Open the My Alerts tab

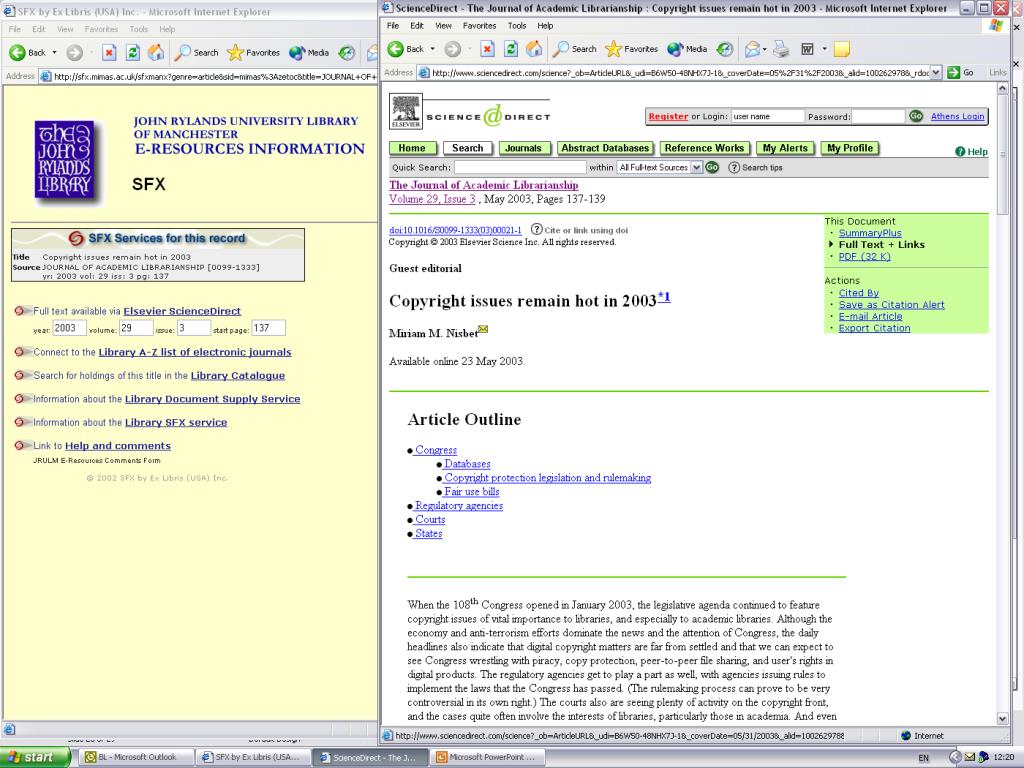tap(785, 148)
